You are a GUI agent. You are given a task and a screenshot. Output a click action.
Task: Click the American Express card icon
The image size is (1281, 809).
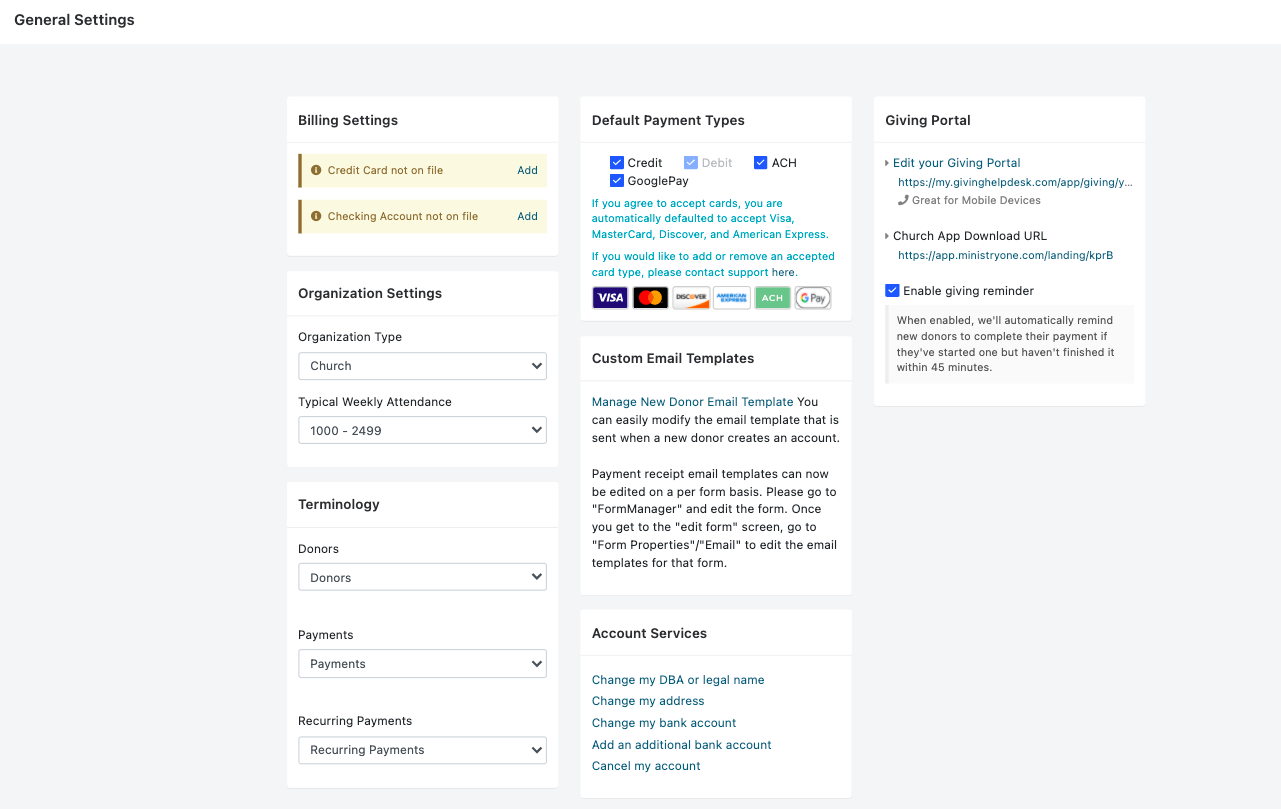732,298
